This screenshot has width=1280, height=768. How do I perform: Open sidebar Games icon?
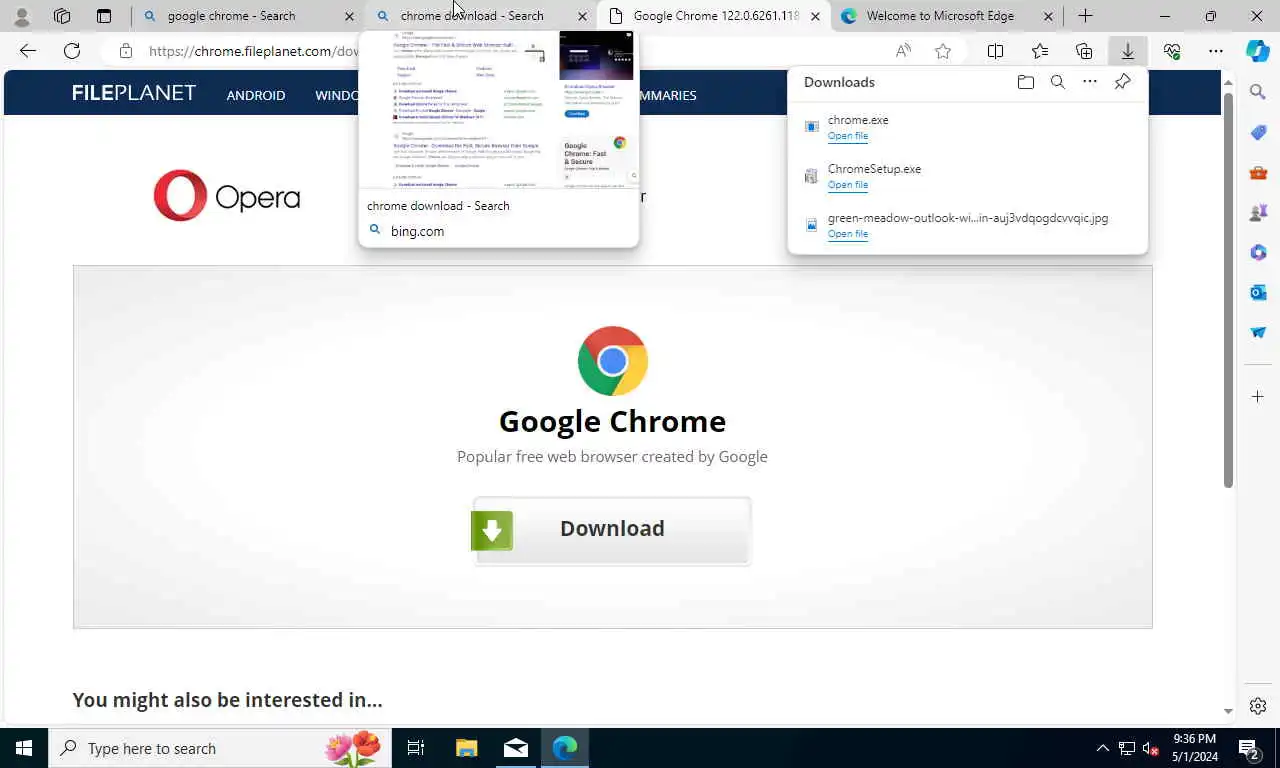1258,213
